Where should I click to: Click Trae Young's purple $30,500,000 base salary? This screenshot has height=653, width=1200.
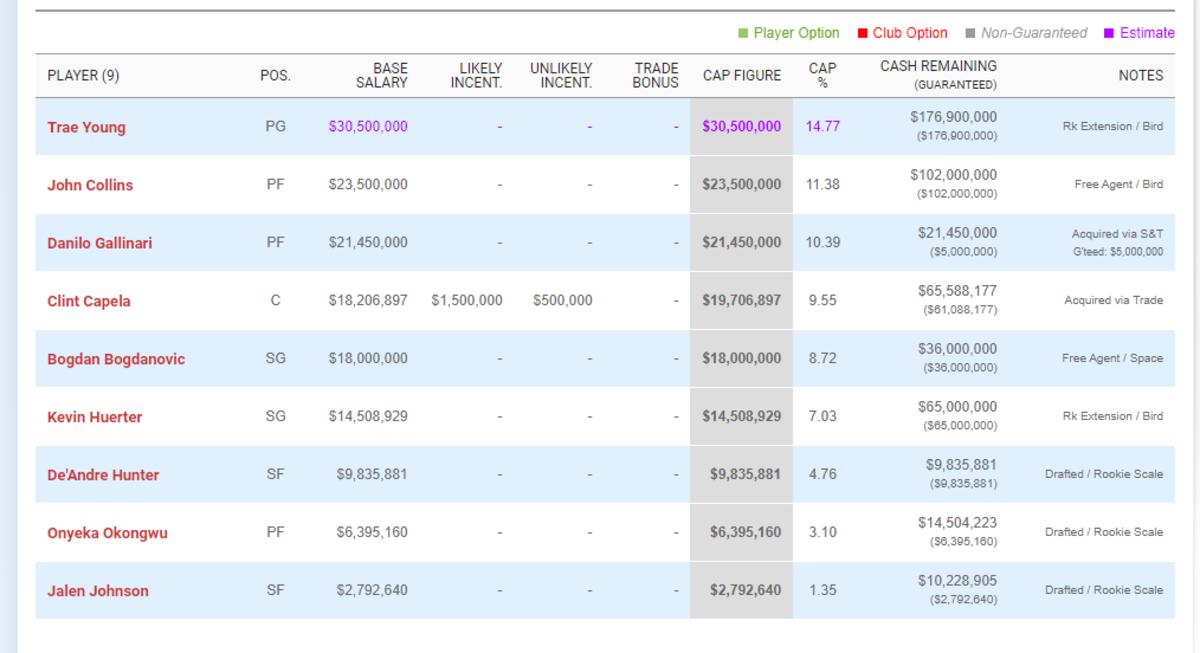(367, 127)
